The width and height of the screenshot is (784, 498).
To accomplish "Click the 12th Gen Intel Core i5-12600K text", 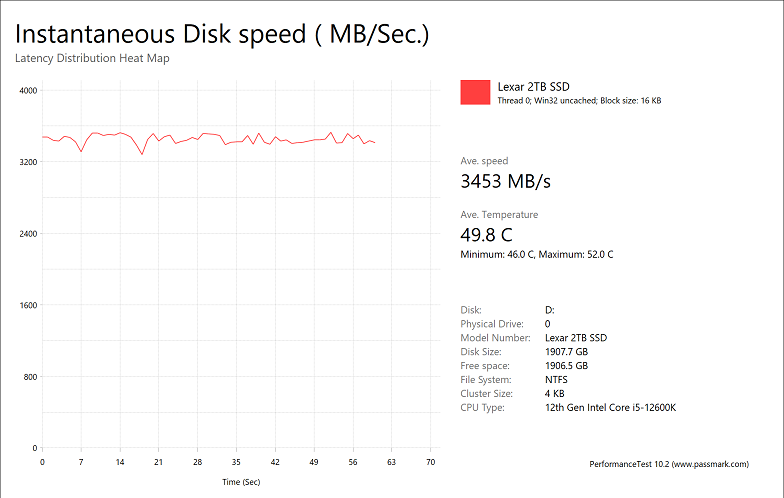I will coord(610,408).
